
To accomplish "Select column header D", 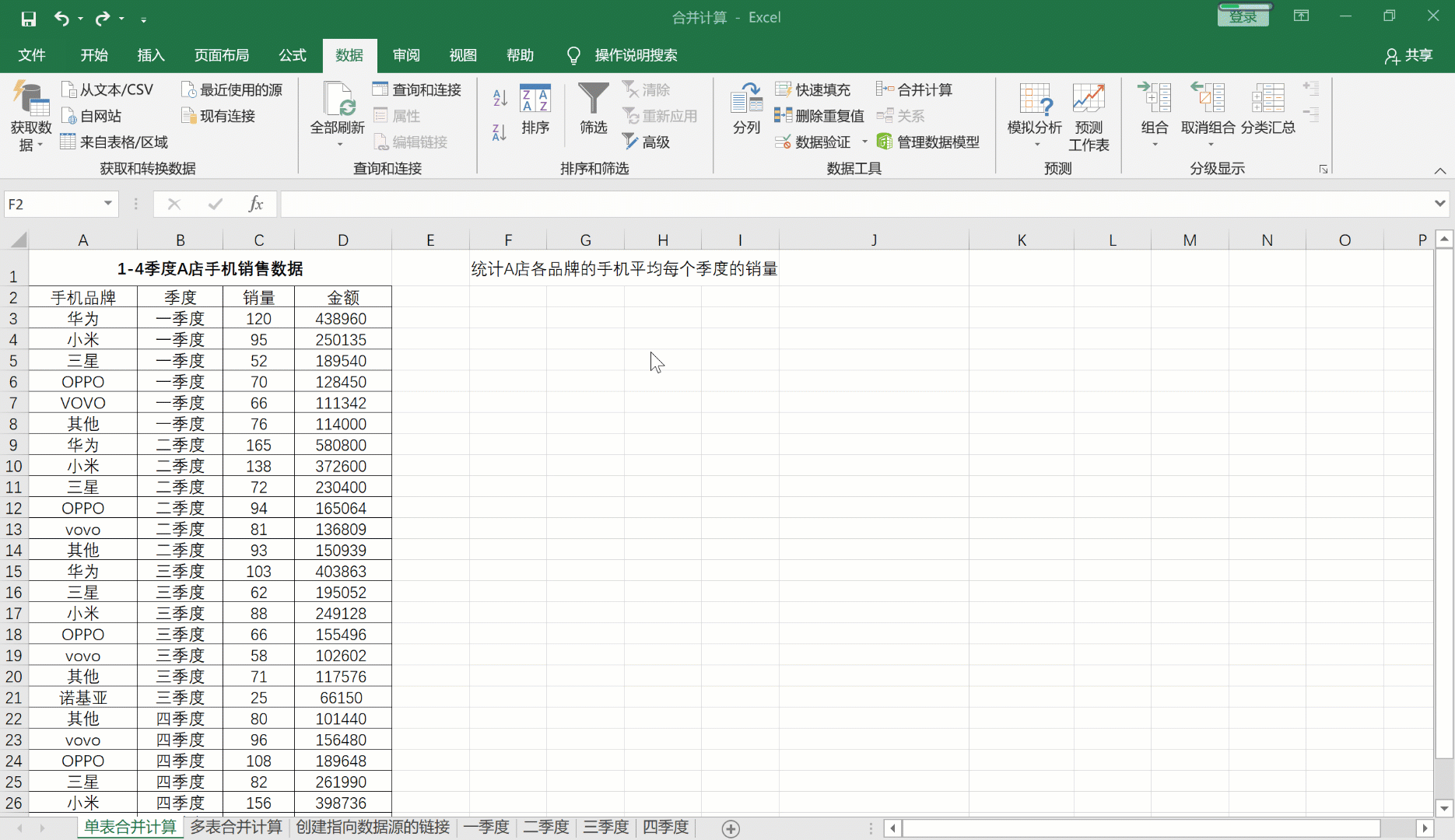I will (x=343, y=240).
